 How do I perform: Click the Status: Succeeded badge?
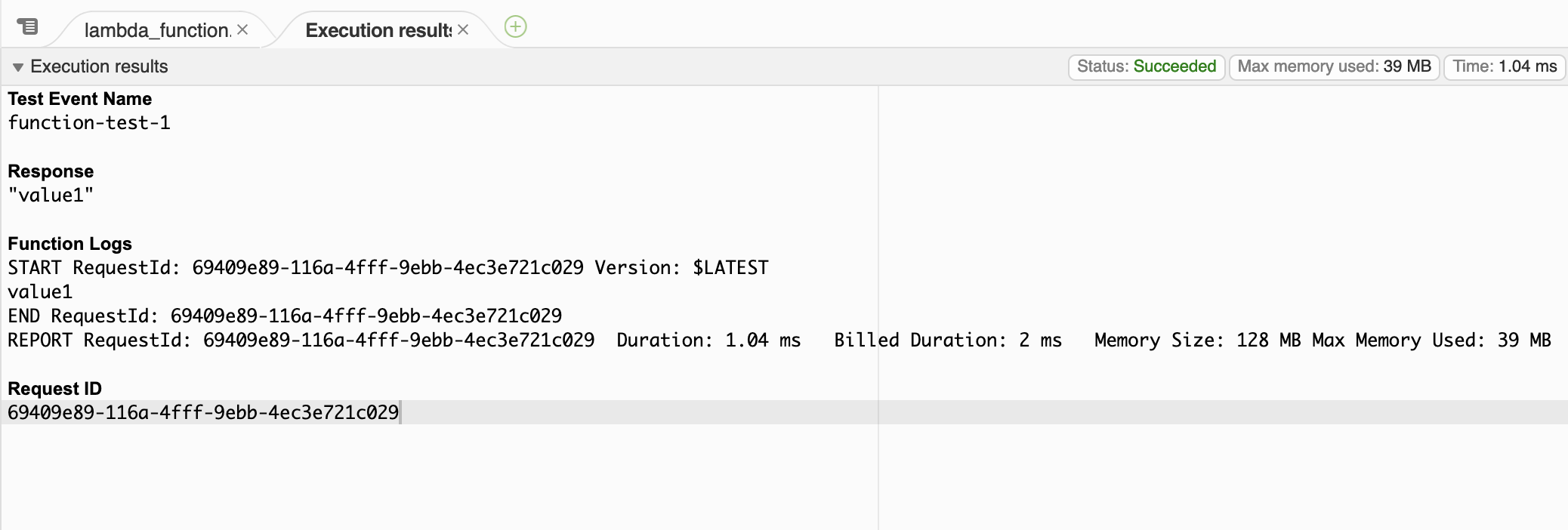point(1146,66)
